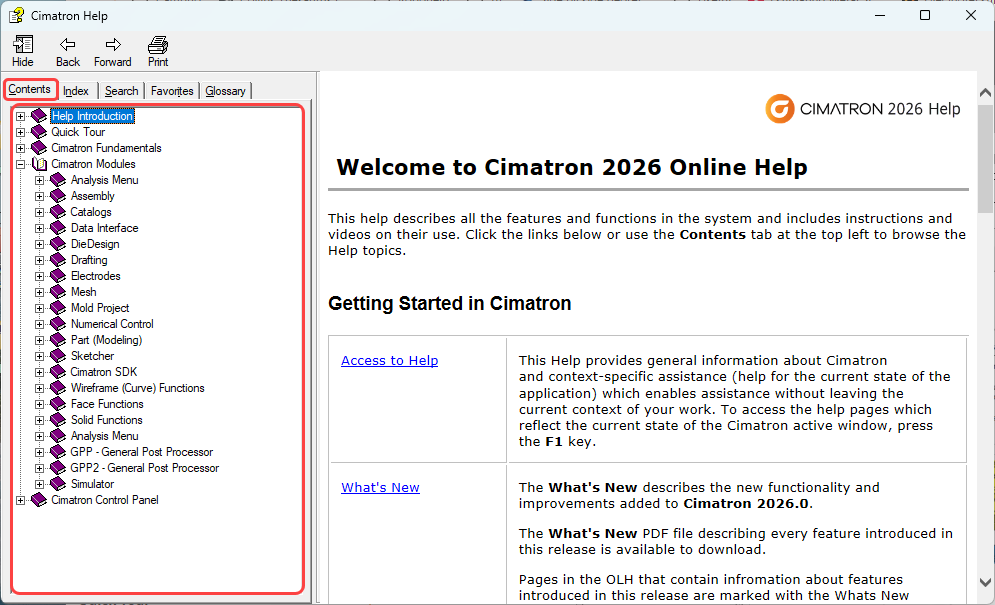Click the Solid Functions book icon
The image size is (995, 605).
pos(58,420)
